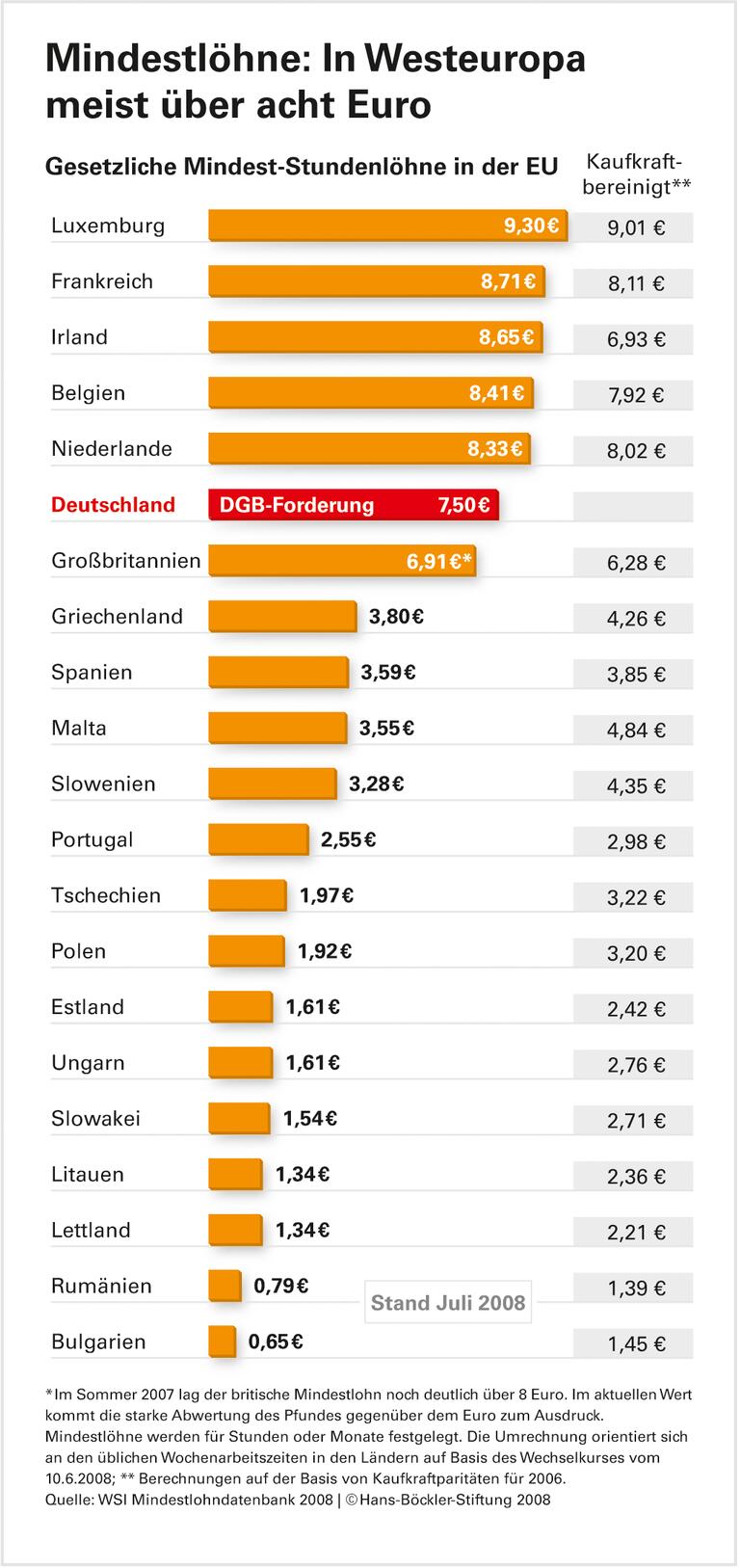Click the empty gray Deutschland value cell
The image size is (740, 1568).
[x=633, y=506]
